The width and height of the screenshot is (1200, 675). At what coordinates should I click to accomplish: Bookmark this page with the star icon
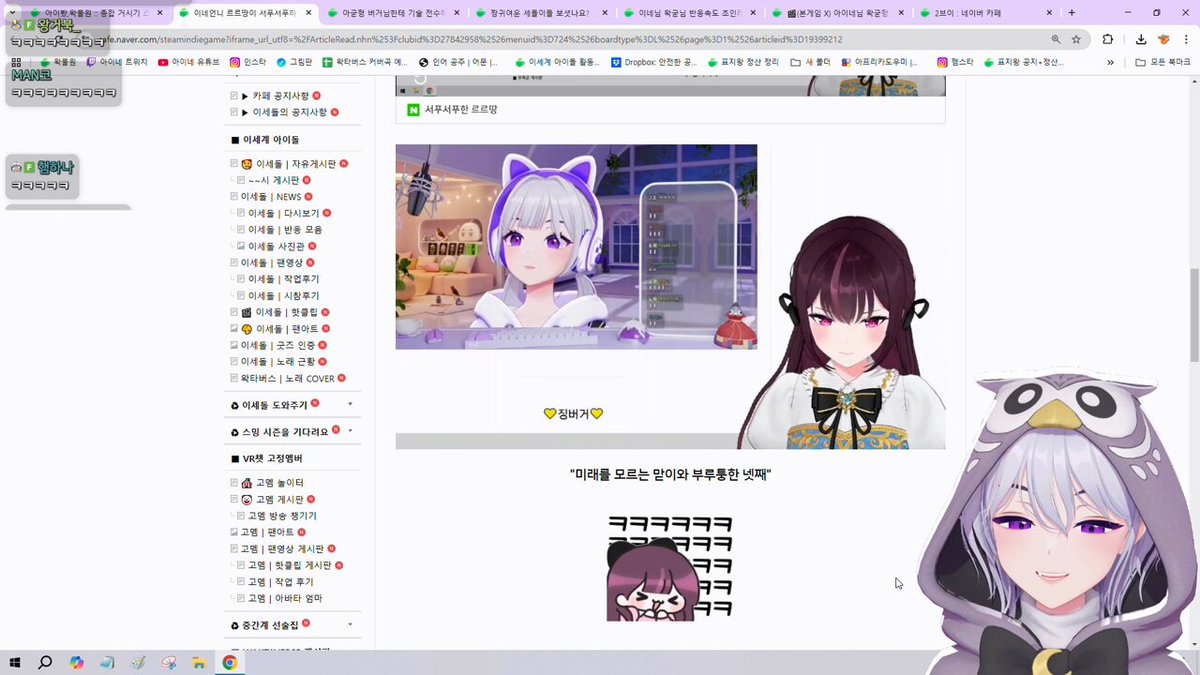point(1076,39)
